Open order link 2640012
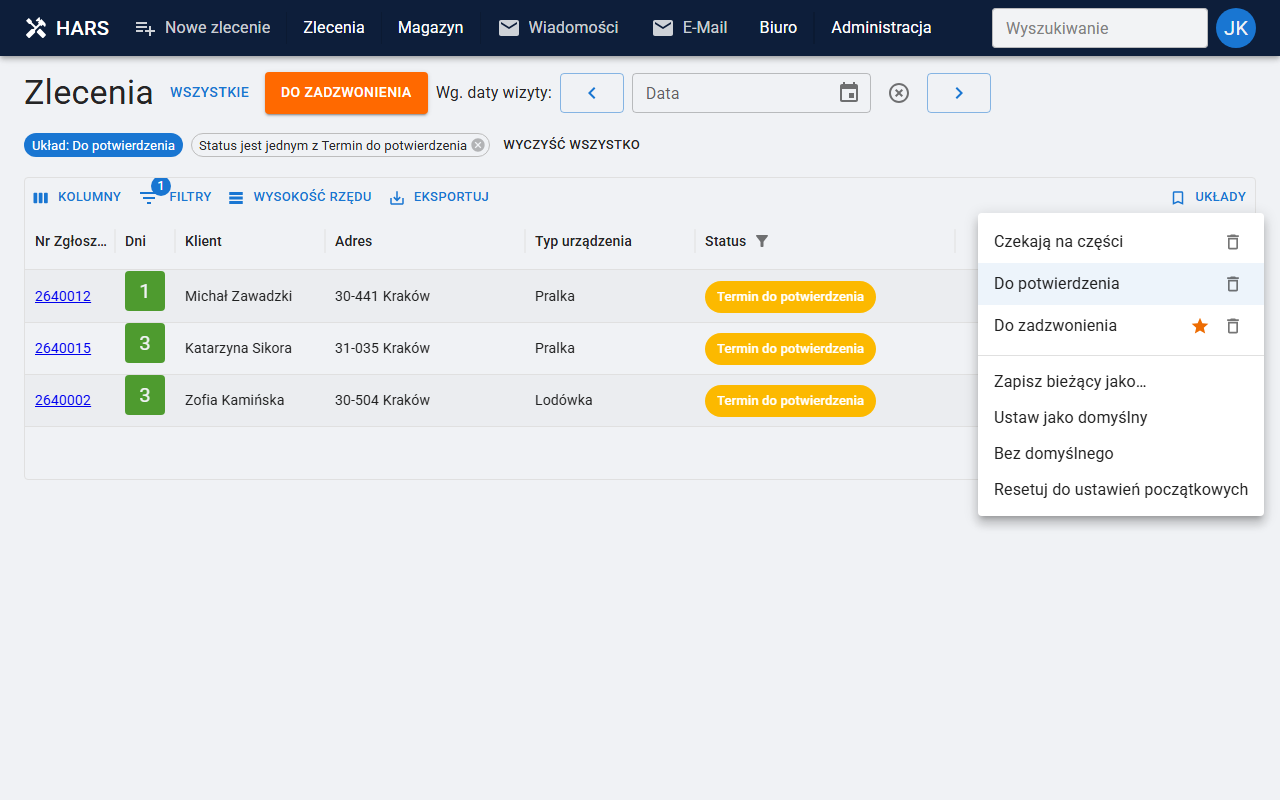 click(x=63, y=296)
